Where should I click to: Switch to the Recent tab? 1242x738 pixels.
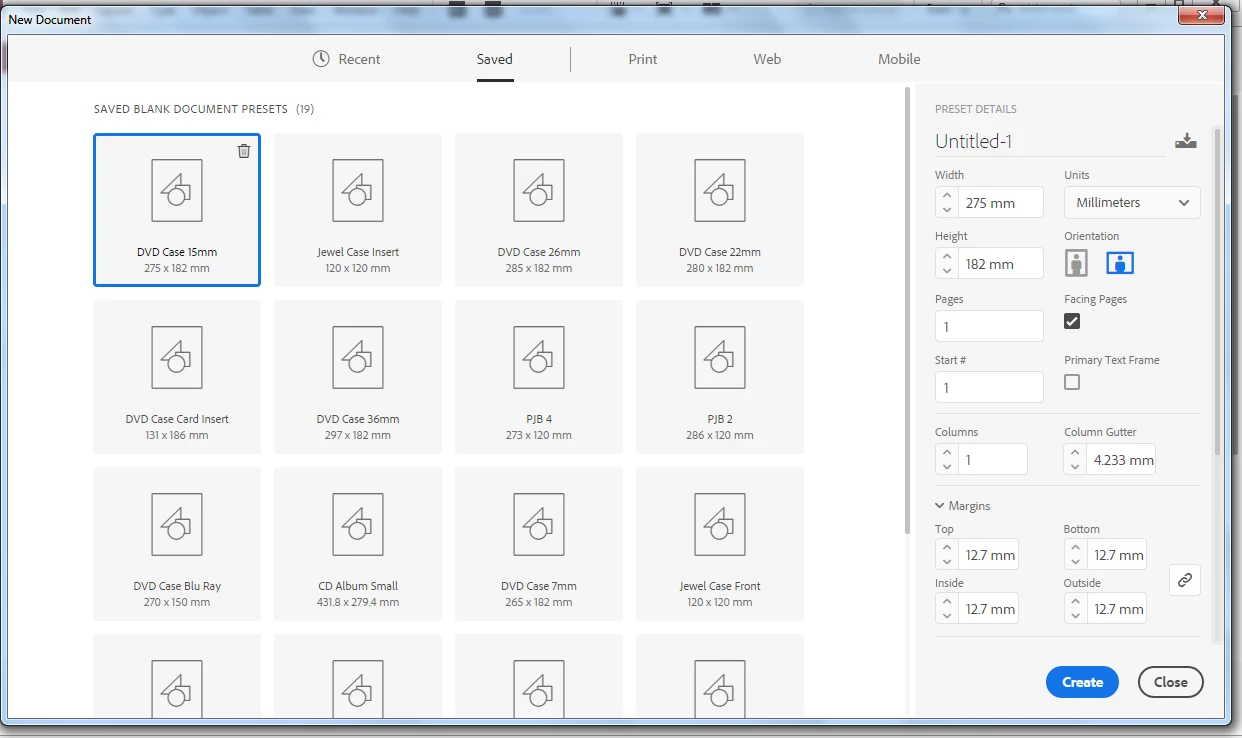click(x=346, y=59)
